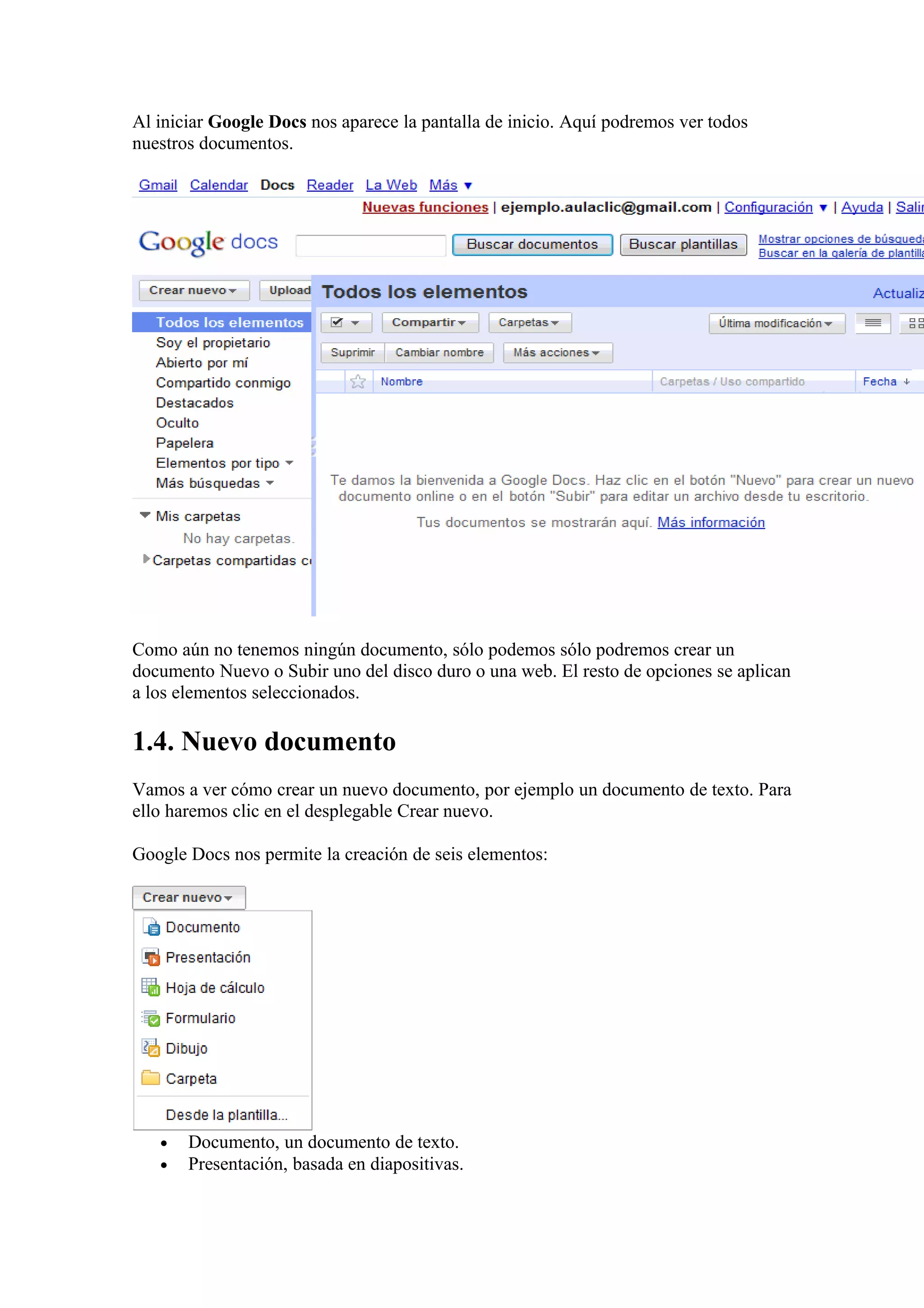
Task: Open the Última modificación sort dropdown
Action: (x=776, y=323)
